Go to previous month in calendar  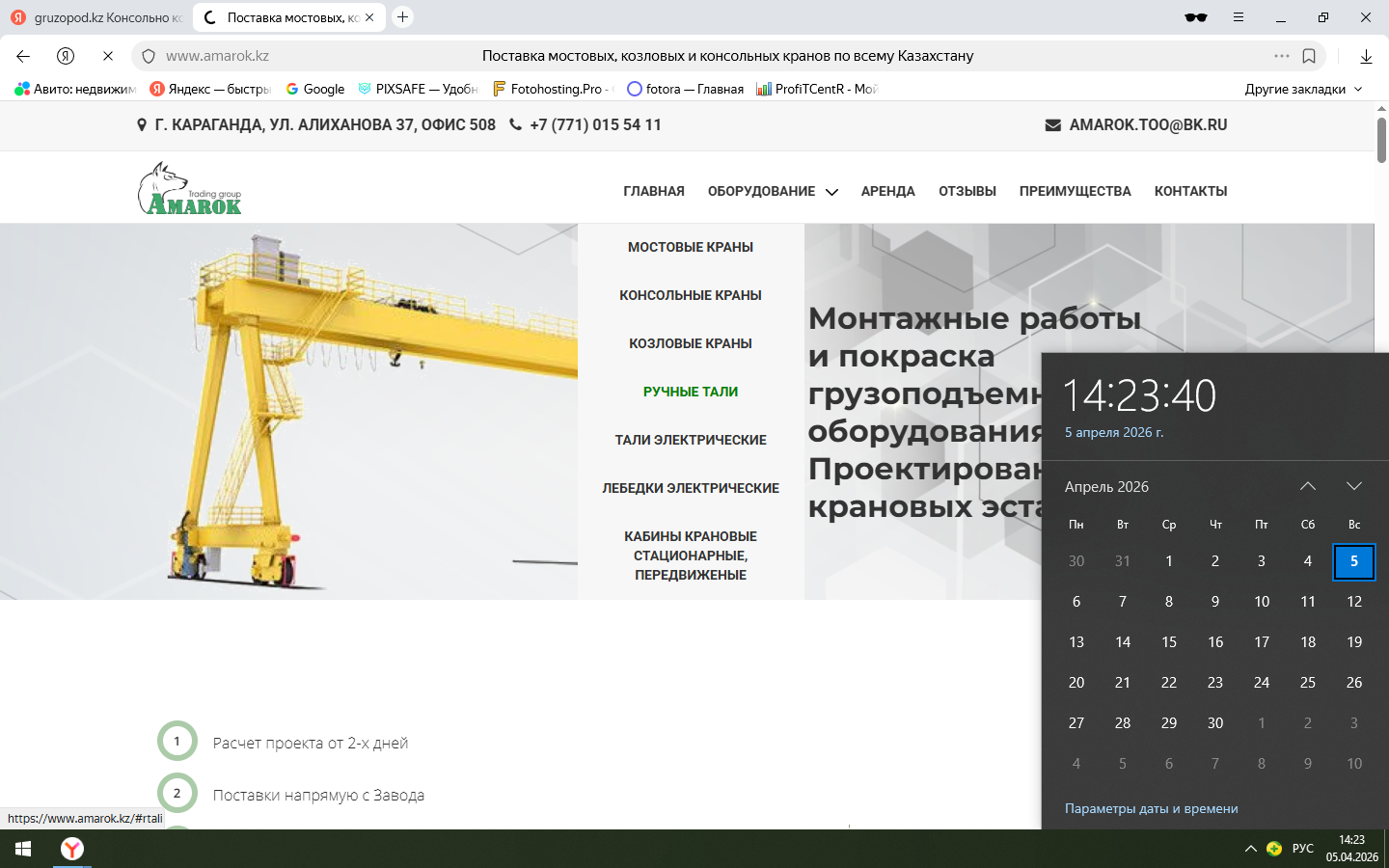point(1308,486)
